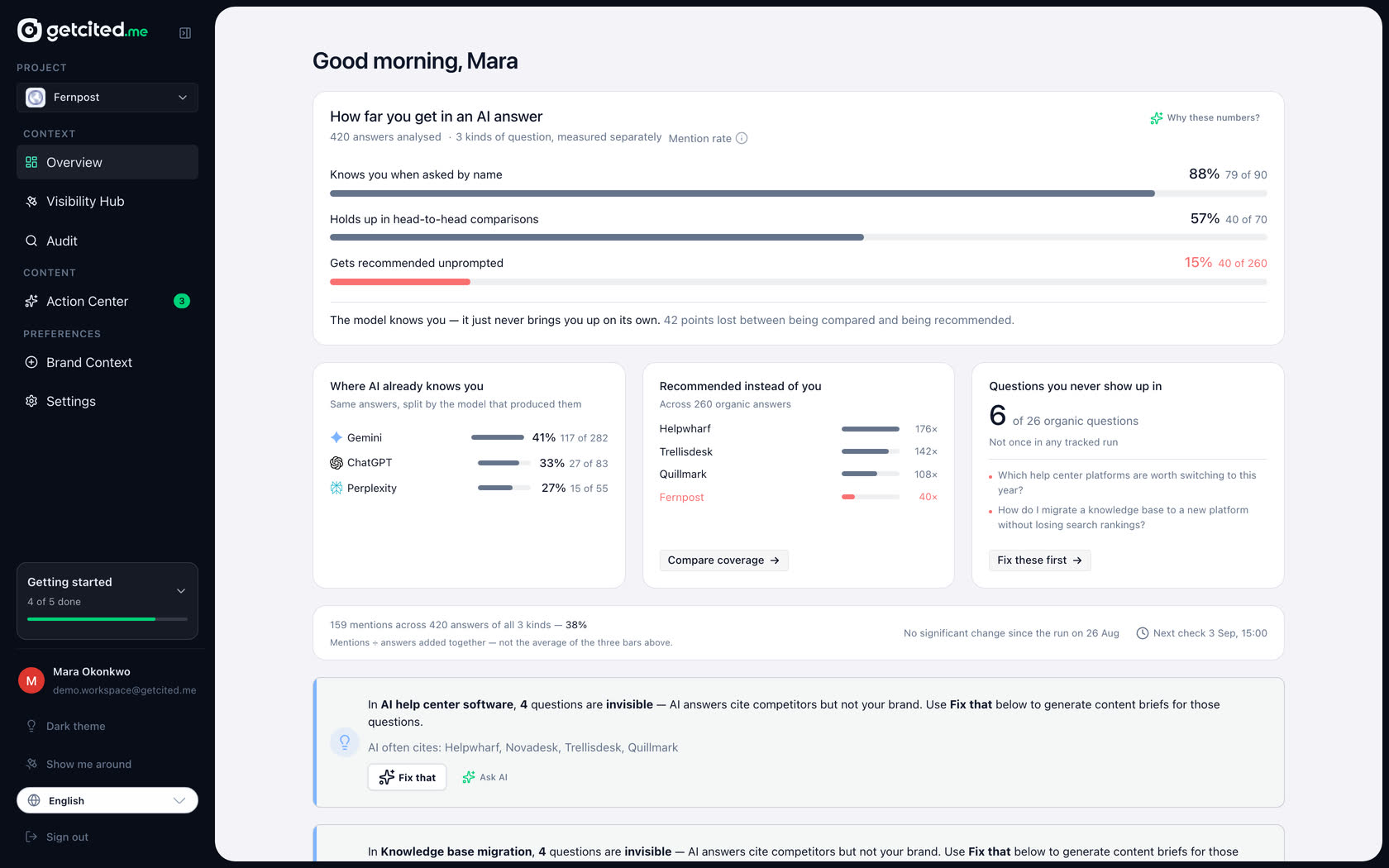Viewport: 1389px width, 868px height.
Task: Click the Perplexity model icon
Action: pyautogui.click(x=337, y=489)
